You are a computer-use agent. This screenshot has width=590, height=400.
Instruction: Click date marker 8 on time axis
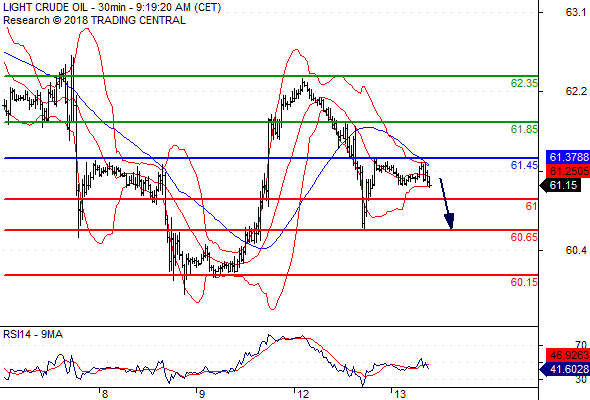point(105,394)
